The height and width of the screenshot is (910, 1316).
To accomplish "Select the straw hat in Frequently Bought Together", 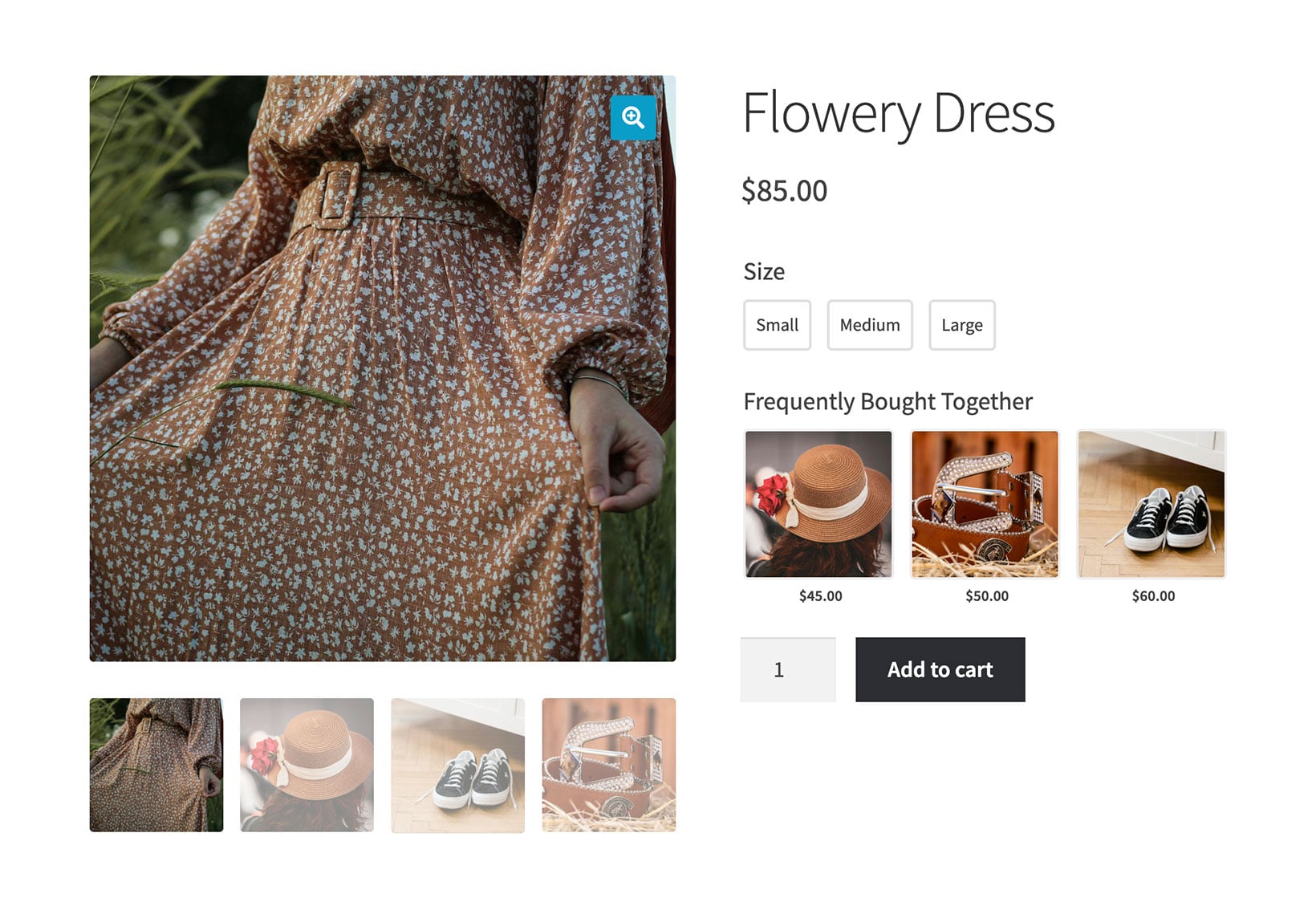I will (x=818, y=504).
